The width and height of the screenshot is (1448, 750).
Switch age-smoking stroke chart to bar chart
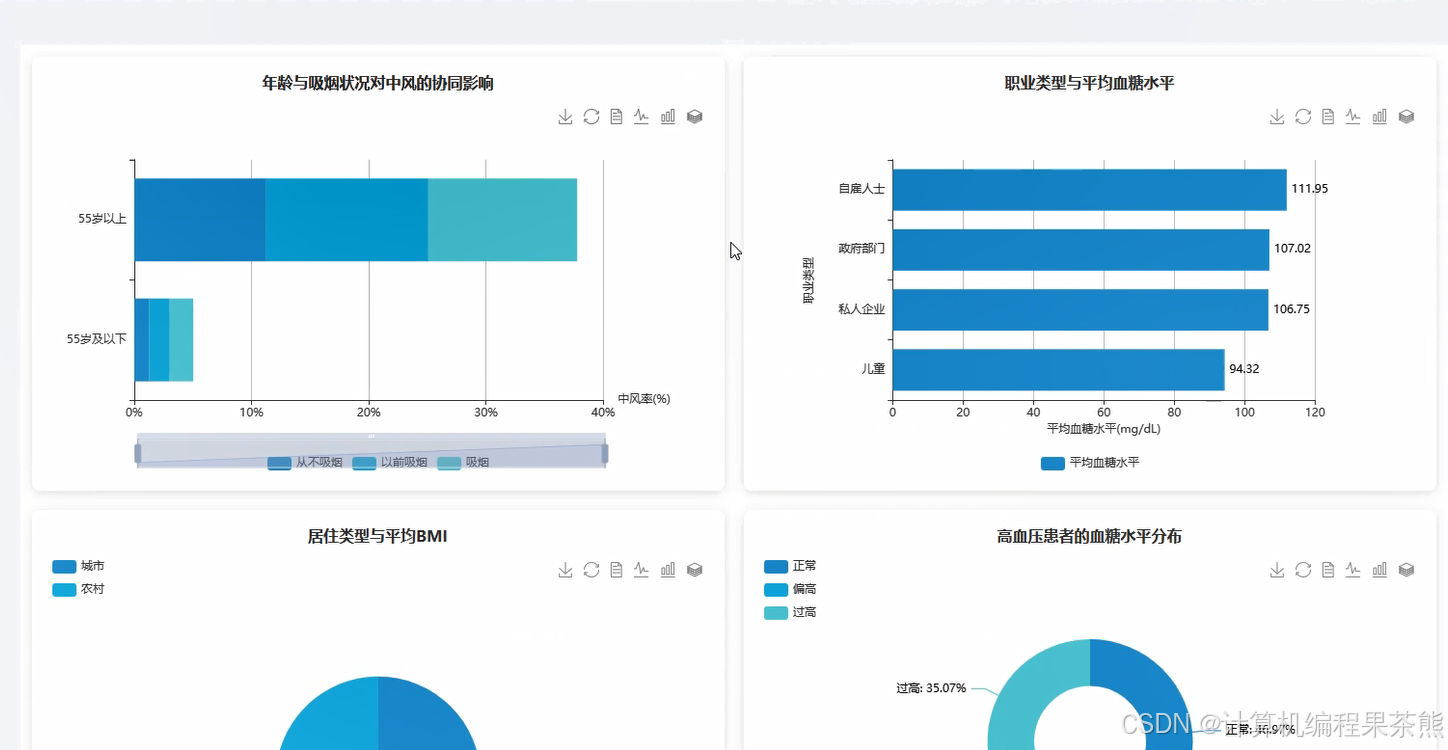pos(668,117)
